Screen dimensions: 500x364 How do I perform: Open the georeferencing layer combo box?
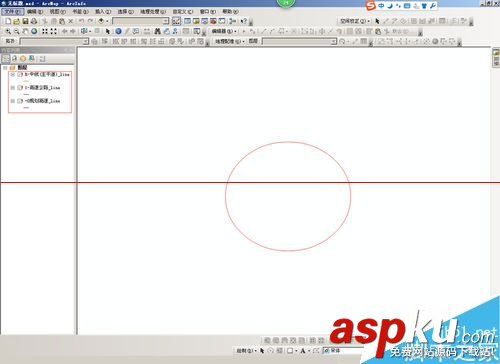point(300,41)
